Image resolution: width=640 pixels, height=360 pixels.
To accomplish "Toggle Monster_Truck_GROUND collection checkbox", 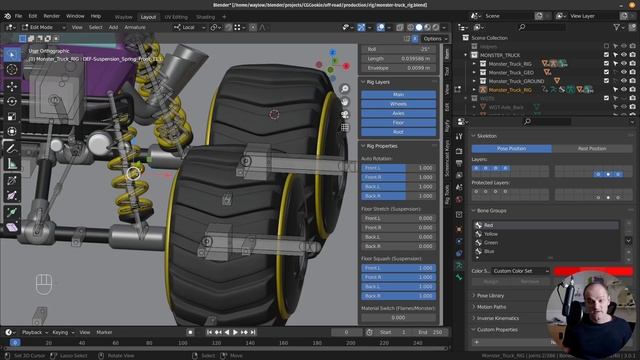I will coord(606,81).
